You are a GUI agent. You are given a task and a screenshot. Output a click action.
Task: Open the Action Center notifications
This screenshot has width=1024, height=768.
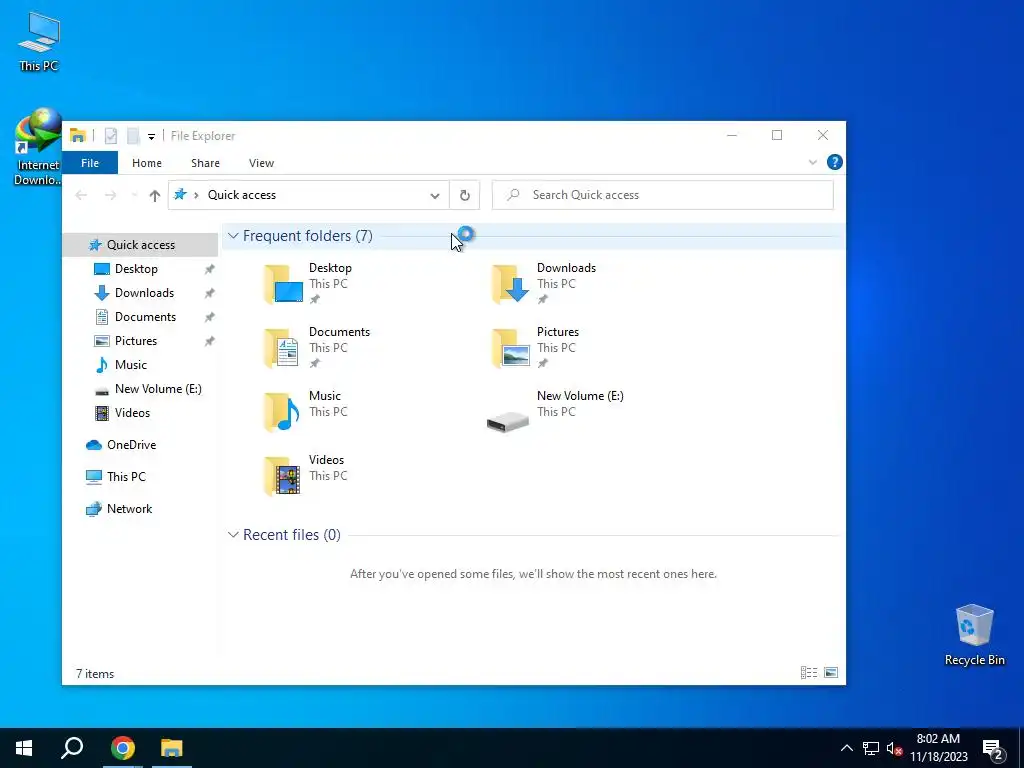[x=993, y=750]
